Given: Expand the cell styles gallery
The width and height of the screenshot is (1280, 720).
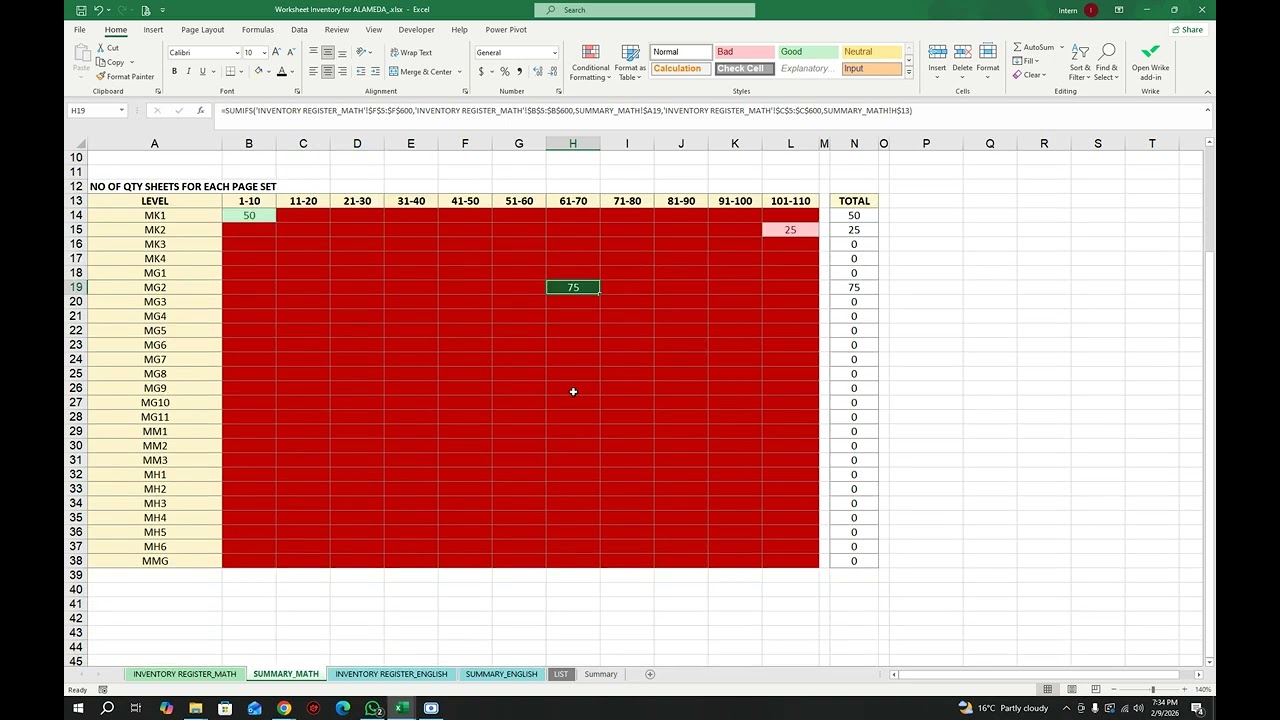Looking at the screenshot, I should point(908,73).
